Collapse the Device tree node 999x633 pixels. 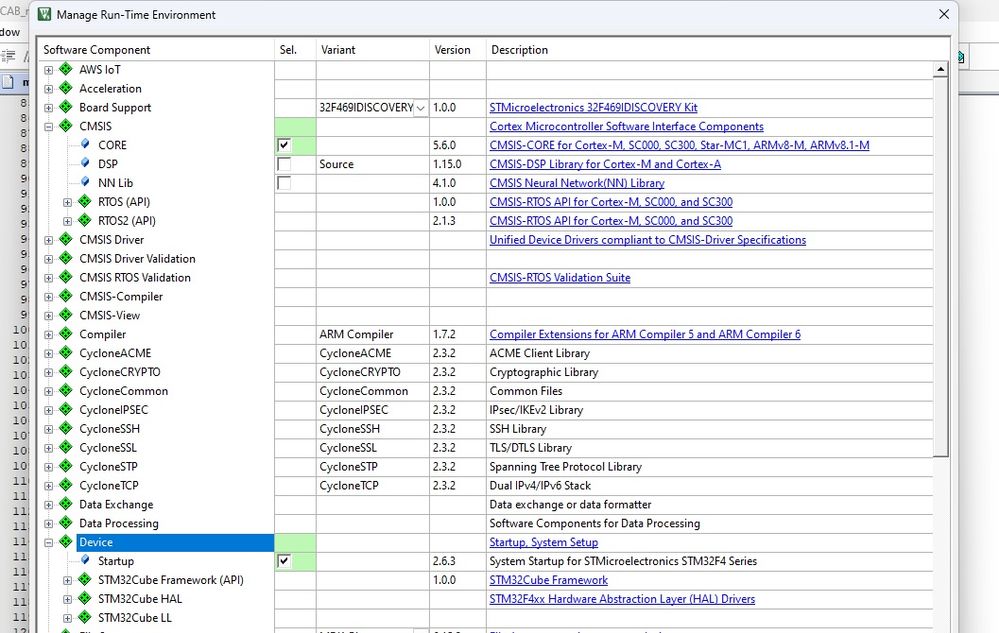(48, 543)
